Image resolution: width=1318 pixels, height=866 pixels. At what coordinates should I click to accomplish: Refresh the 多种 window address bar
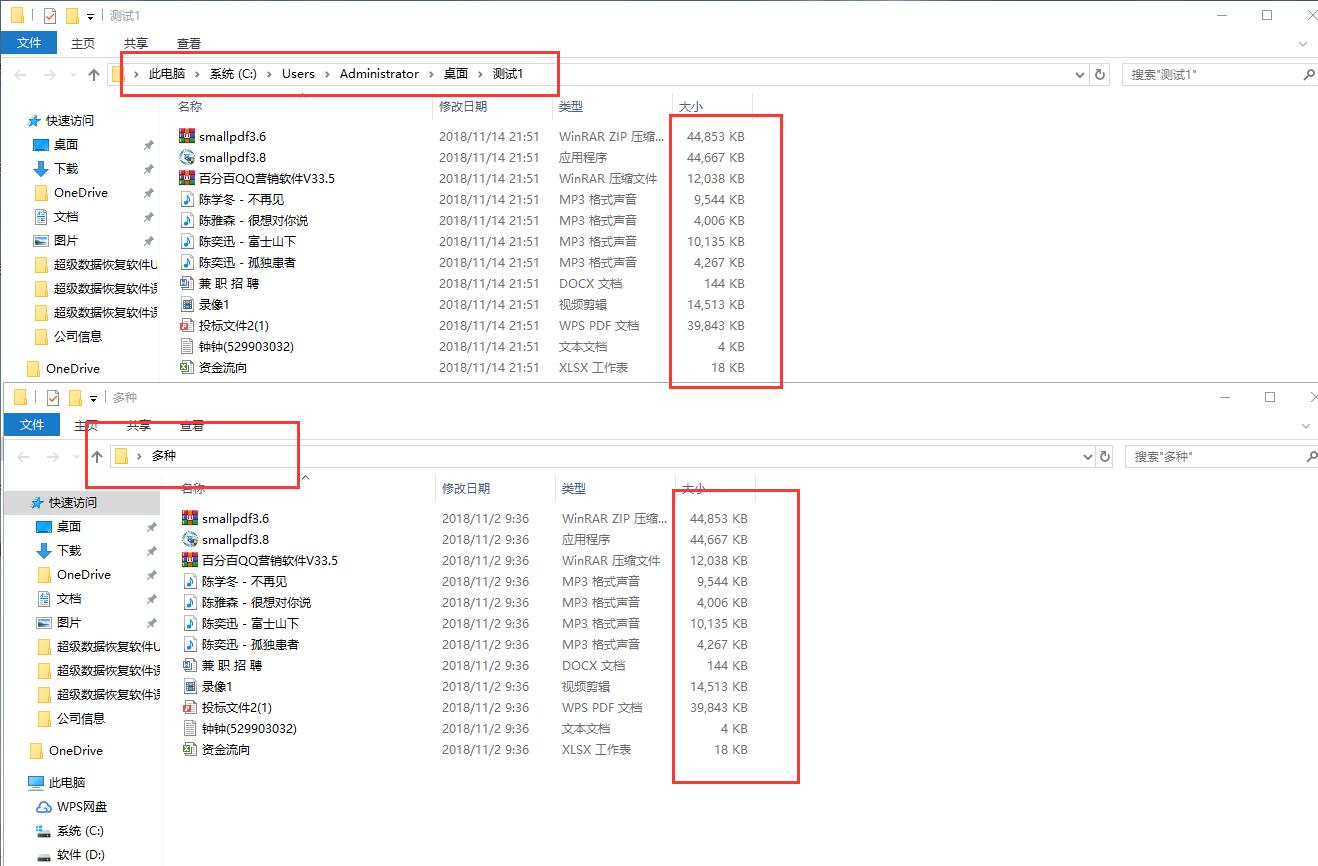coord(1105,456)
